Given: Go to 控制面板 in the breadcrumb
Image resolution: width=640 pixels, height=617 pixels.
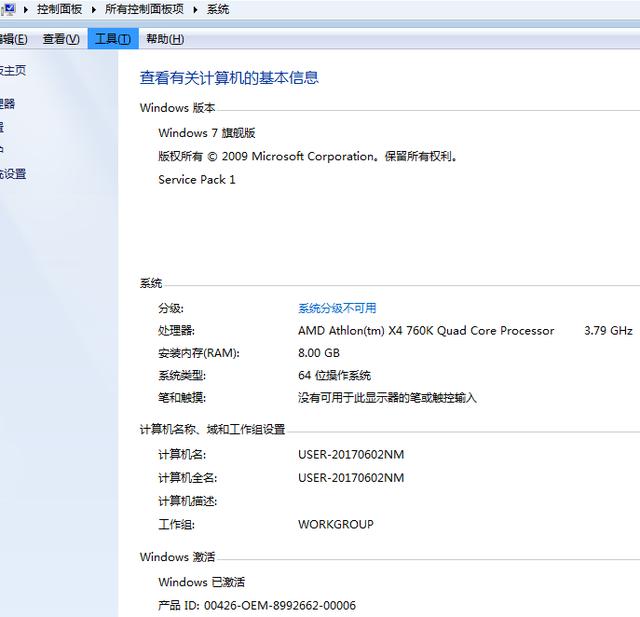Looking at the screenshot, I should [x=61, y=9].
